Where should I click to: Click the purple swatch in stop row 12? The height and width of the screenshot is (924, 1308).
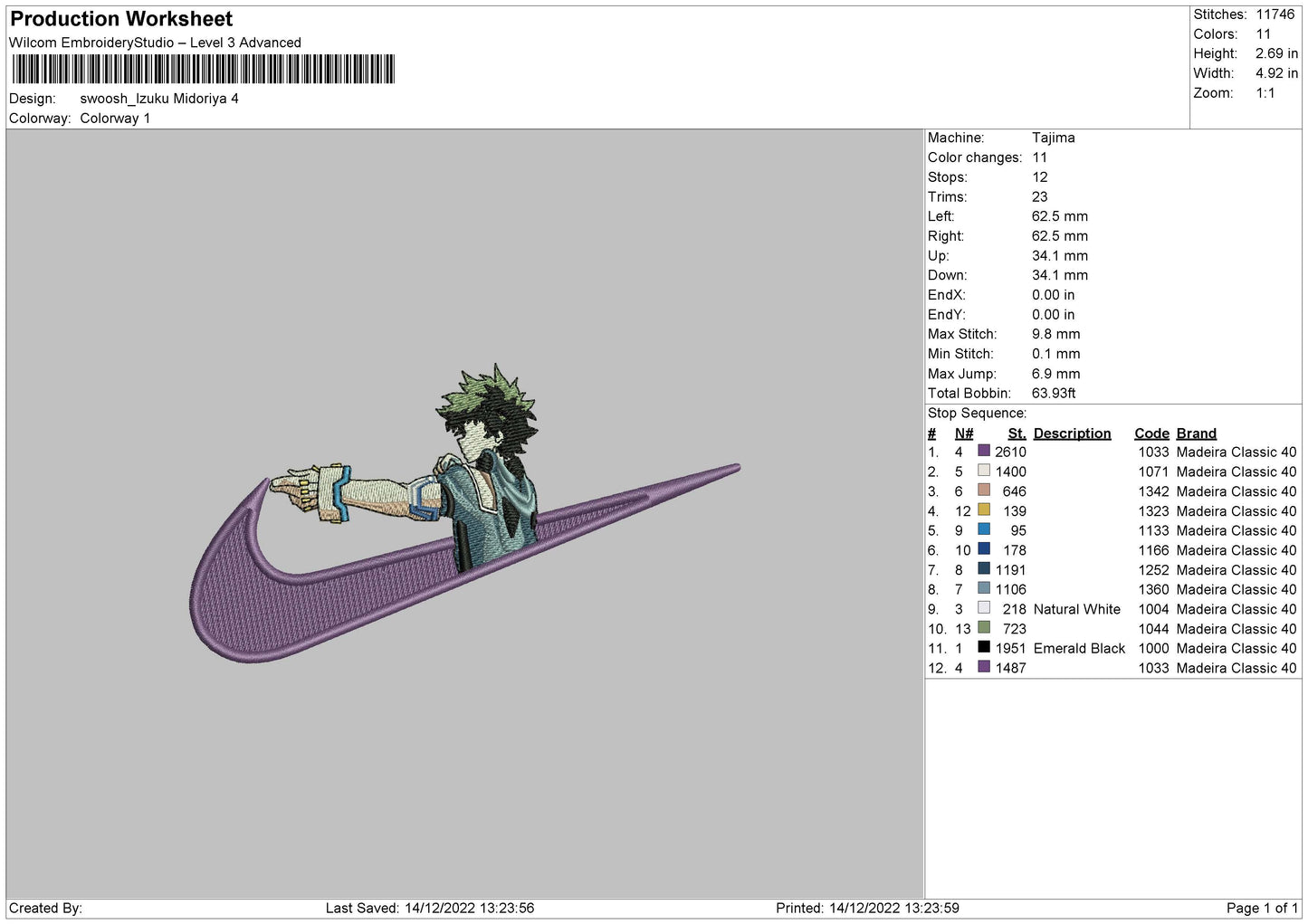983,667
